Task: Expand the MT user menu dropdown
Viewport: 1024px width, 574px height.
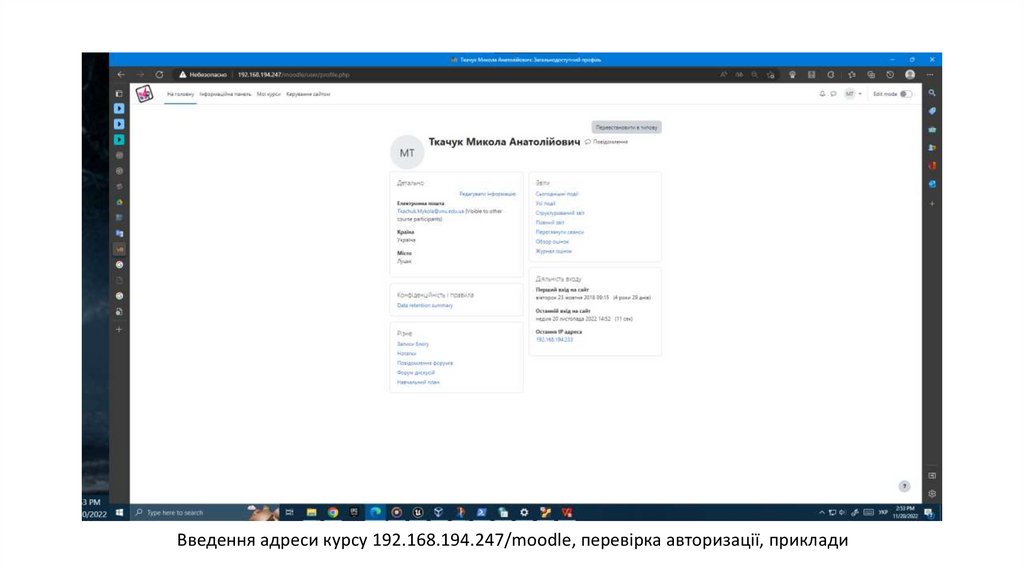Action: pos(852,94)
